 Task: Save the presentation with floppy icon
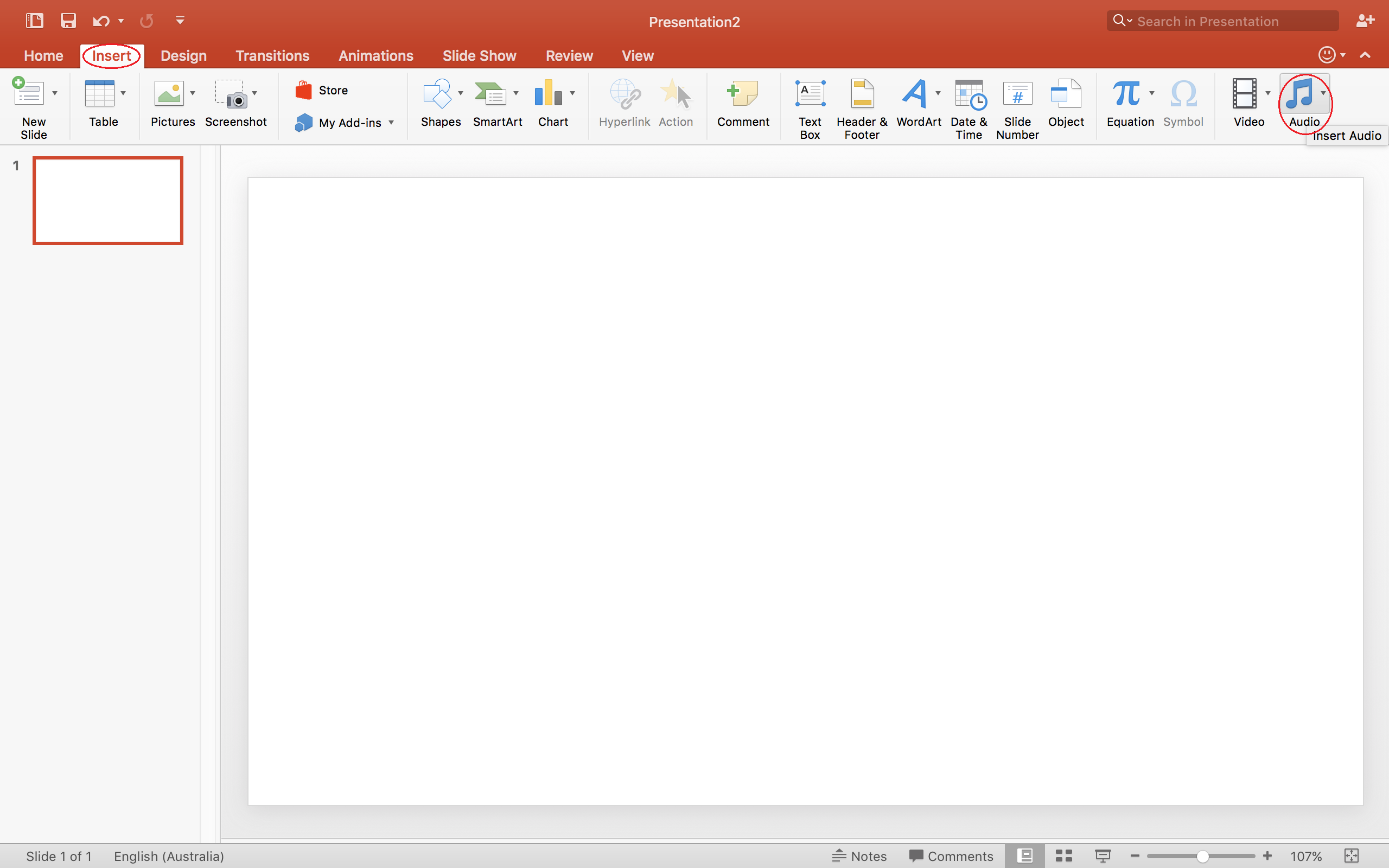tap(68, 21)
